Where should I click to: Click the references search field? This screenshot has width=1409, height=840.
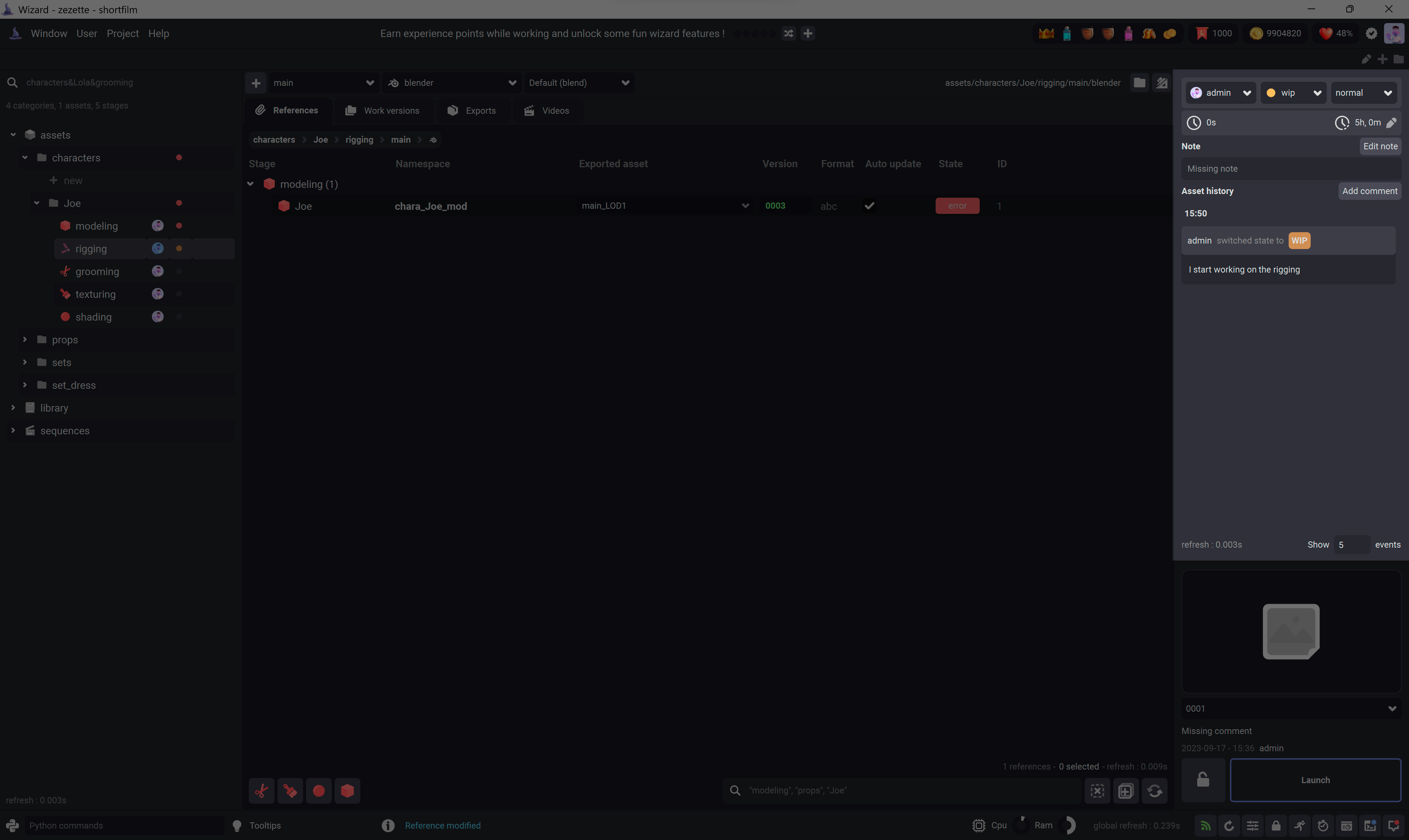(x=902, y=791)
